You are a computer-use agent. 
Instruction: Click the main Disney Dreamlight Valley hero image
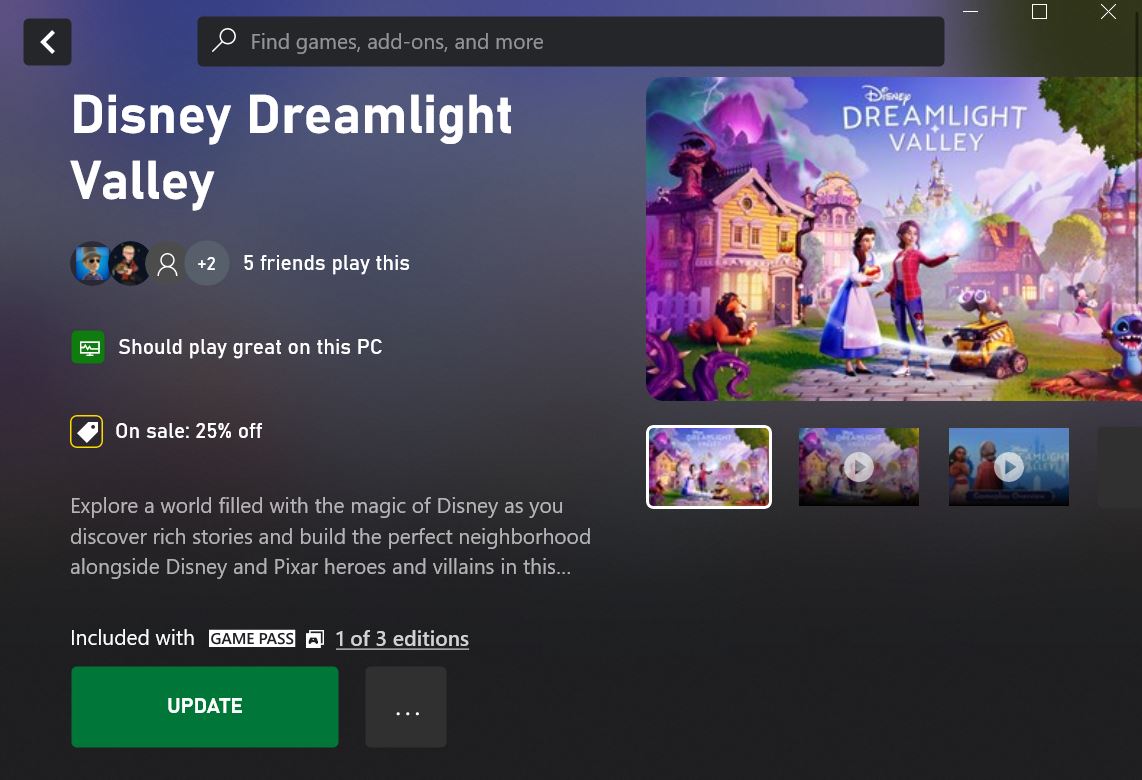pyautogui.click(x=895, y=238)
